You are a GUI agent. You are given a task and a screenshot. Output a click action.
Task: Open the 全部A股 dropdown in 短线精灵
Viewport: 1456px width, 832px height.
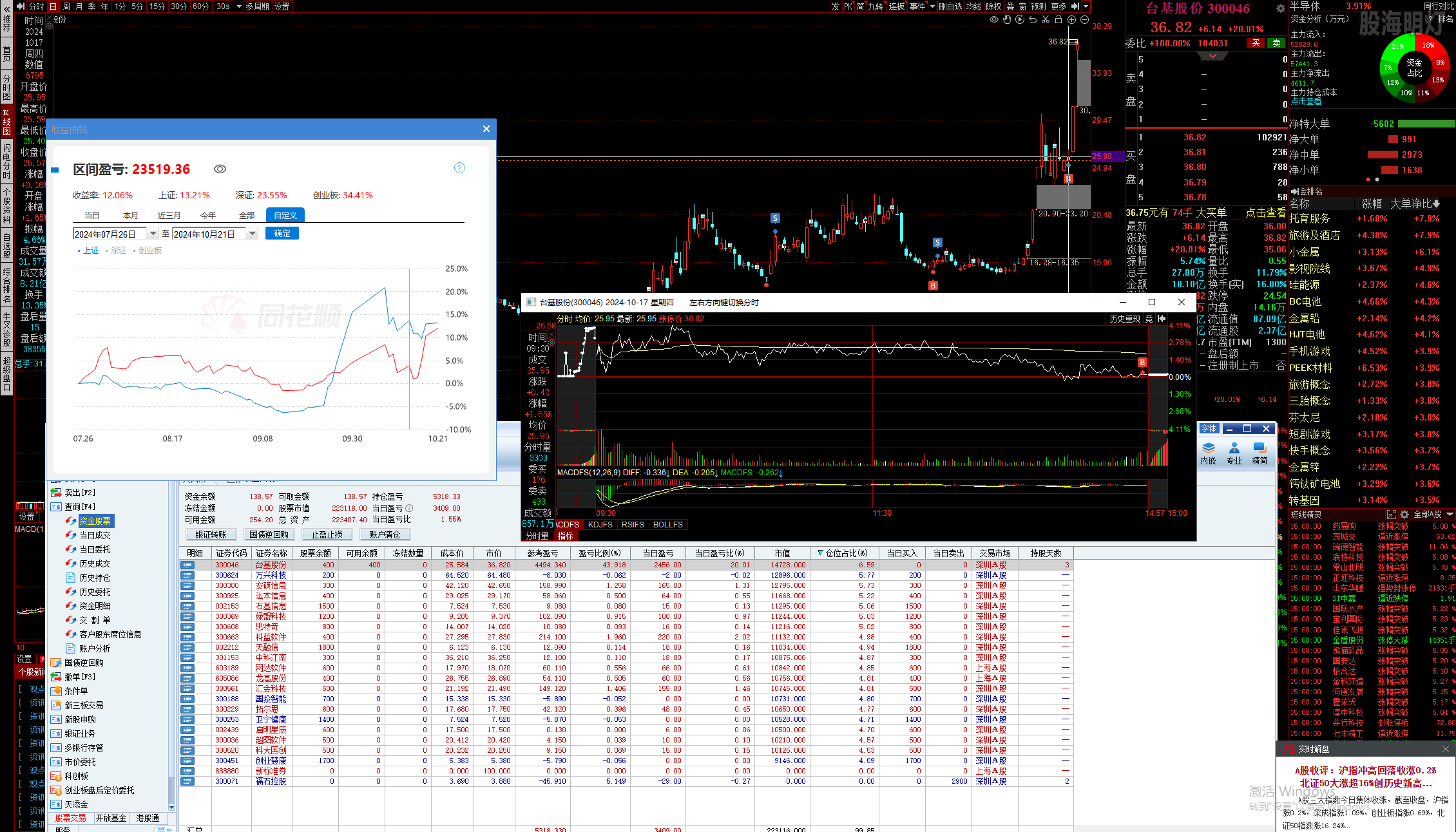tap(1433, 514)
